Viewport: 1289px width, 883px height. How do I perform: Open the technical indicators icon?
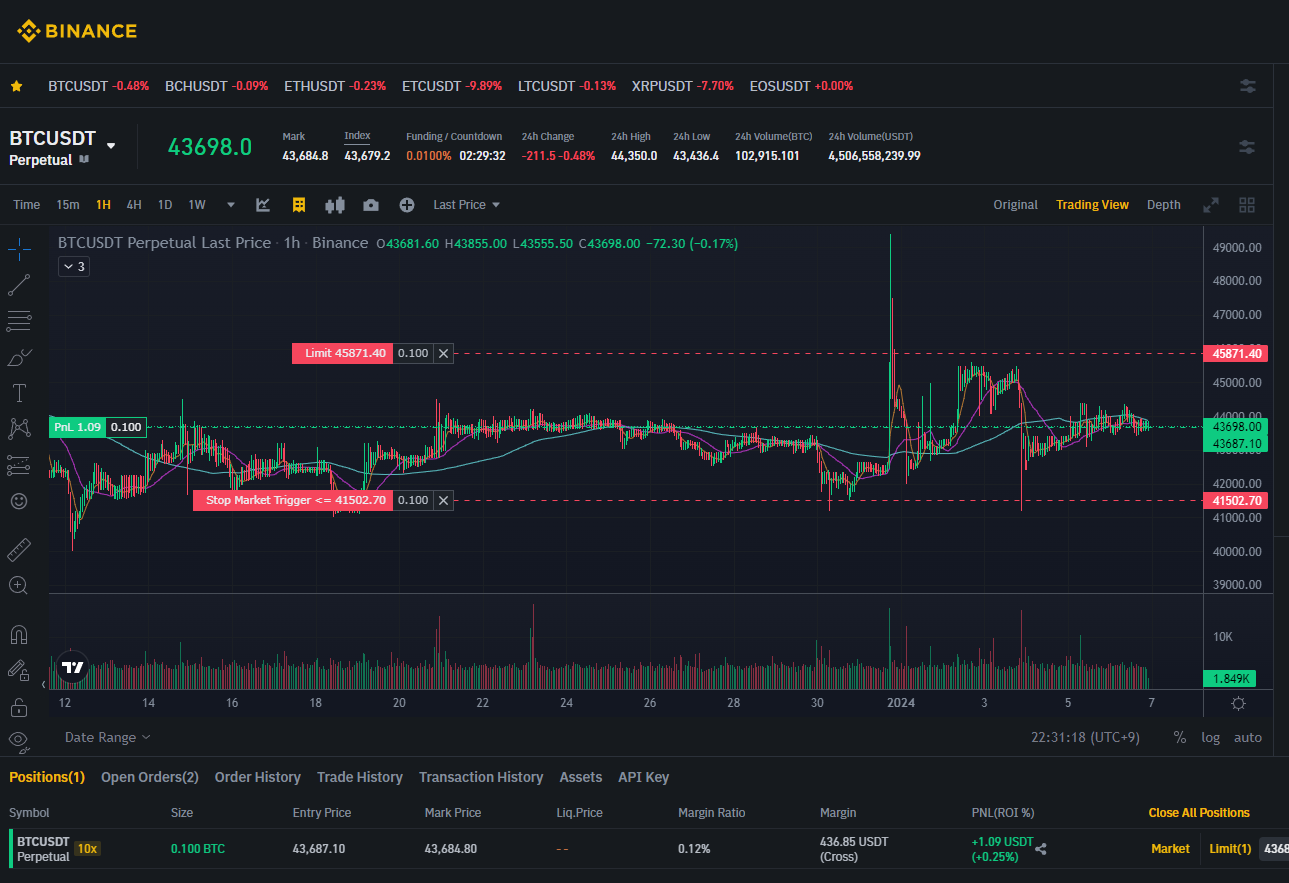[263, 205]
